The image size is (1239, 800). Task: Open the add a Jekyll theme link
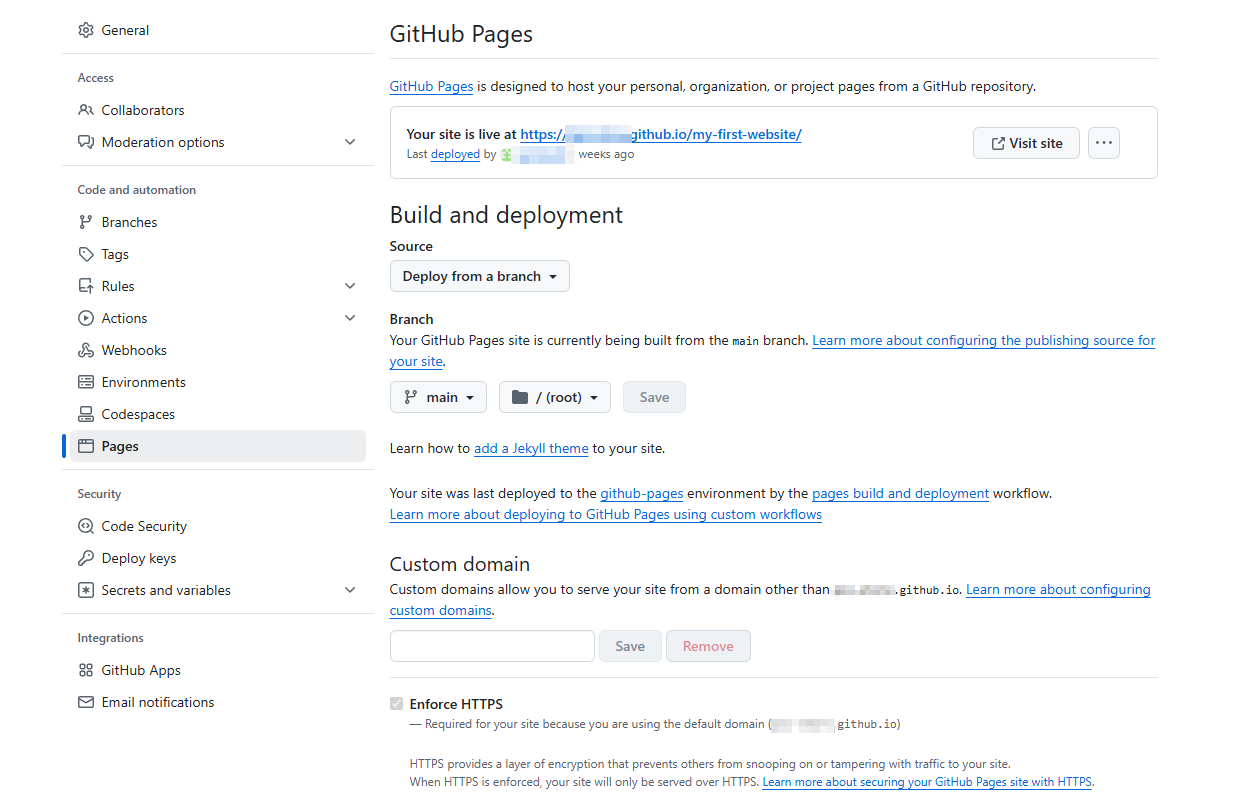[x=531, y=448]
